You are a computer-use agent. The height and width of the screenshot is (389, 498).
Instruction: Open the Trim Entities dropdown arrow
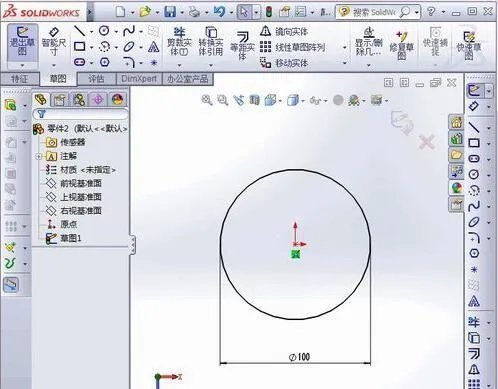[x=179, y=64]
